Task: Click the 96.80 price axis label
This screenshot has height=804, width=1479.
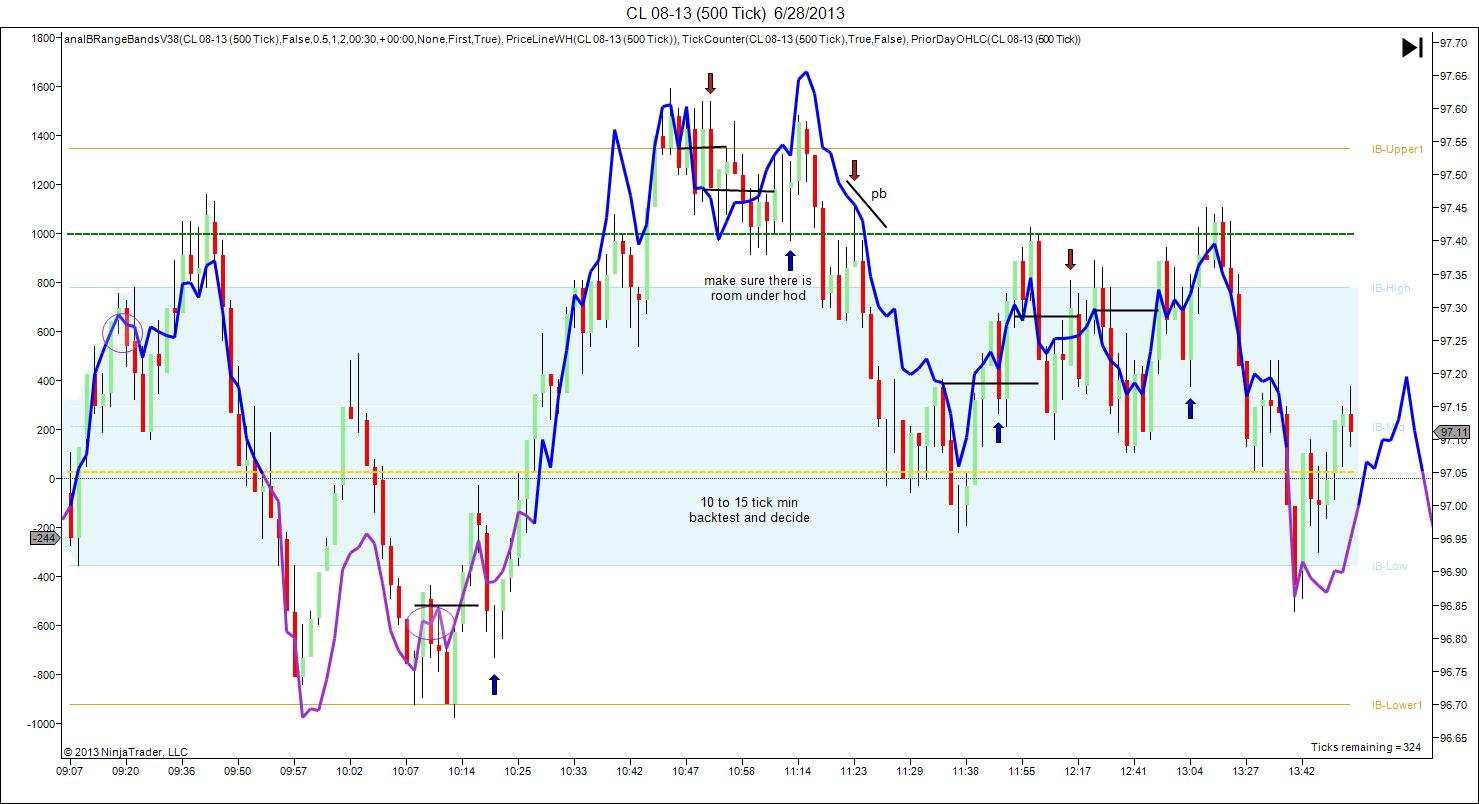Action: click(1452, 639)
